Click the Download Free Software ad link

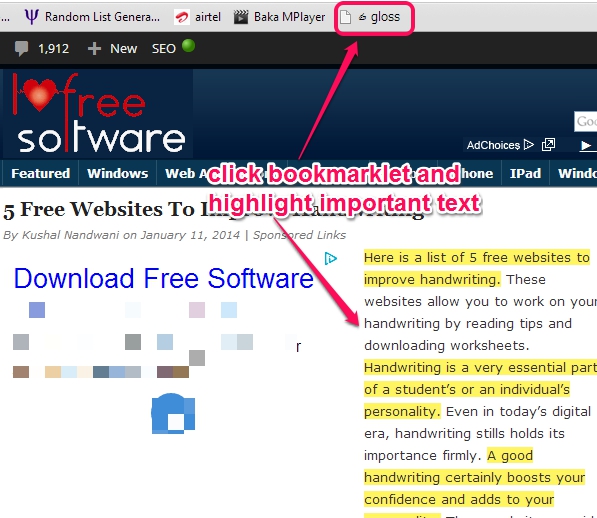coord(164,278)
